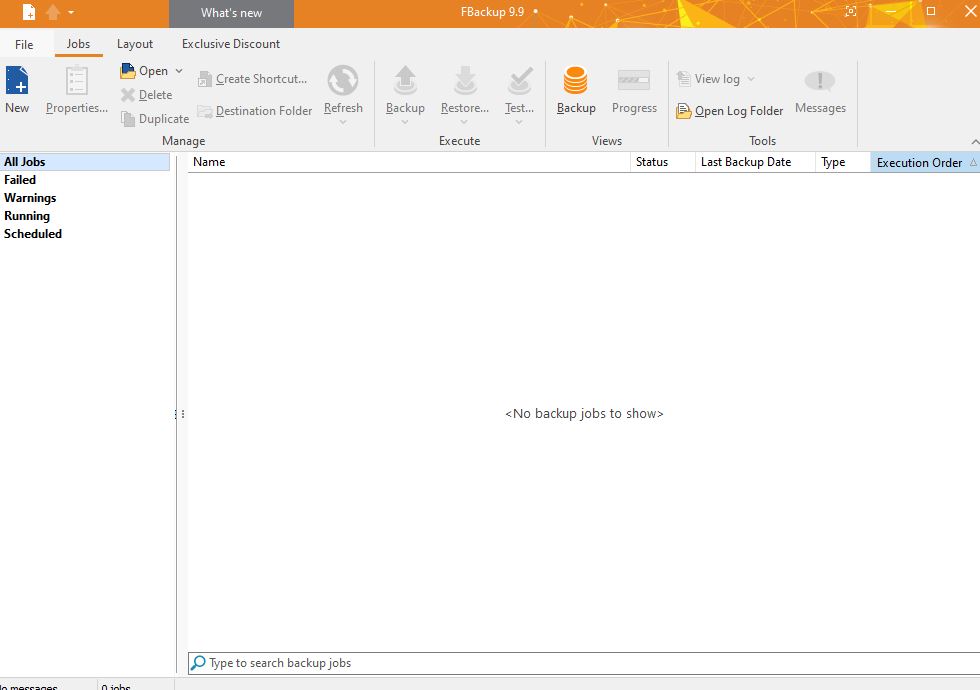The height and width of the screenshot is (690, 980).
Task: Click View log in Tools
Action: (x=708, y=79)
